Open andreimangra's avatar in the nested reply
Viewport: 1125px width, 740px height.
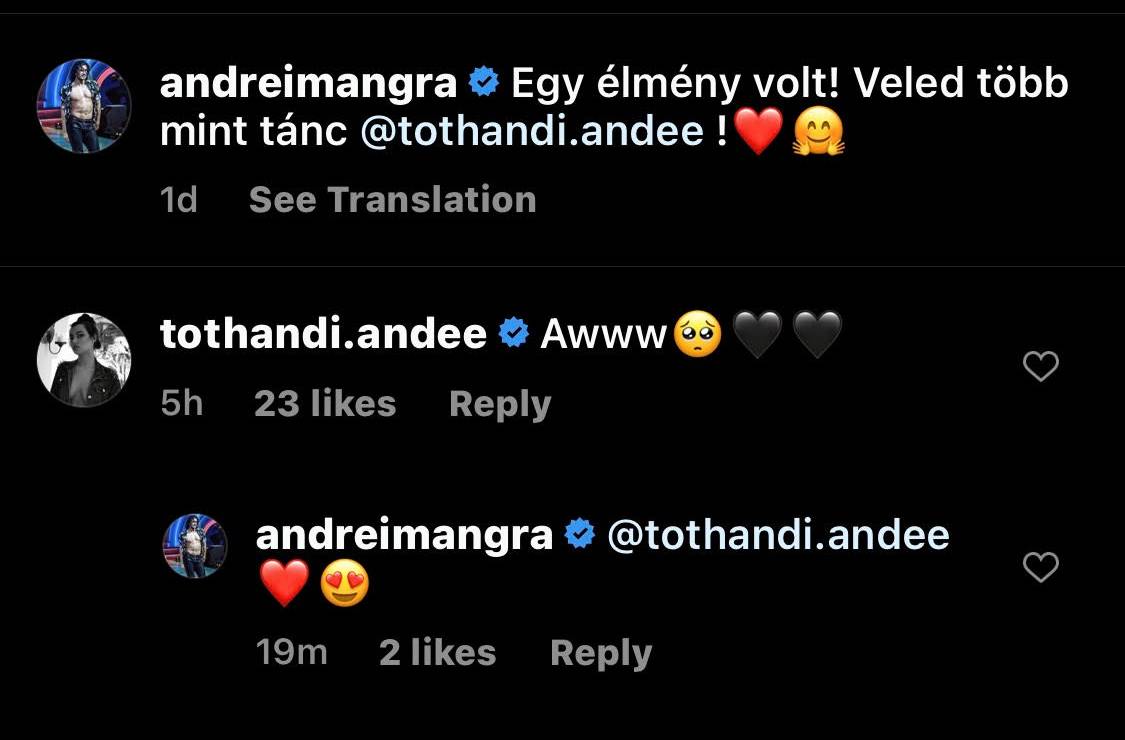click(x=195, y=545)
